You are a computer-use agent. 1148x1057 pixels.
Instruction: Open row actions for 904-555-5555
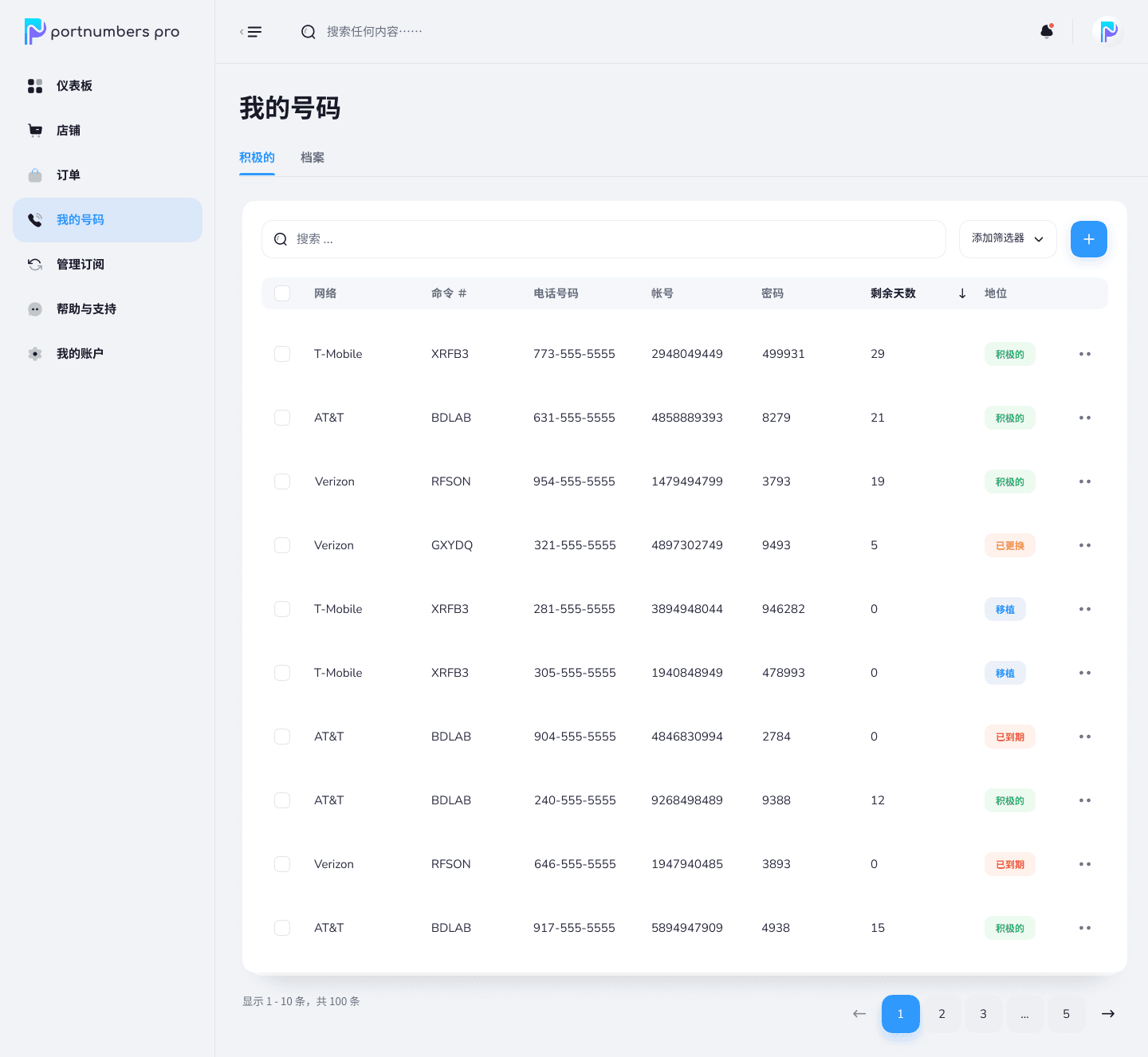click(1085, 737)
